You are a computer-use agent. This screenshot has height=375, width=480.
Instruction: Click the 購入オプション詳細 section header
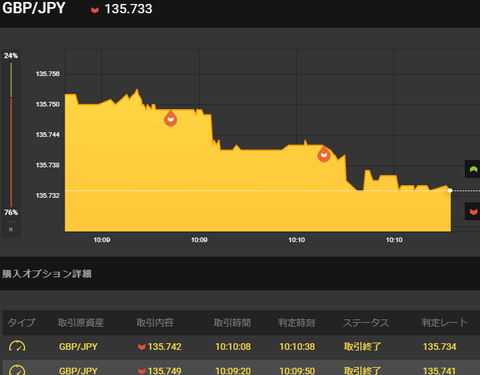pyautogui.click(x=47, y=274)
